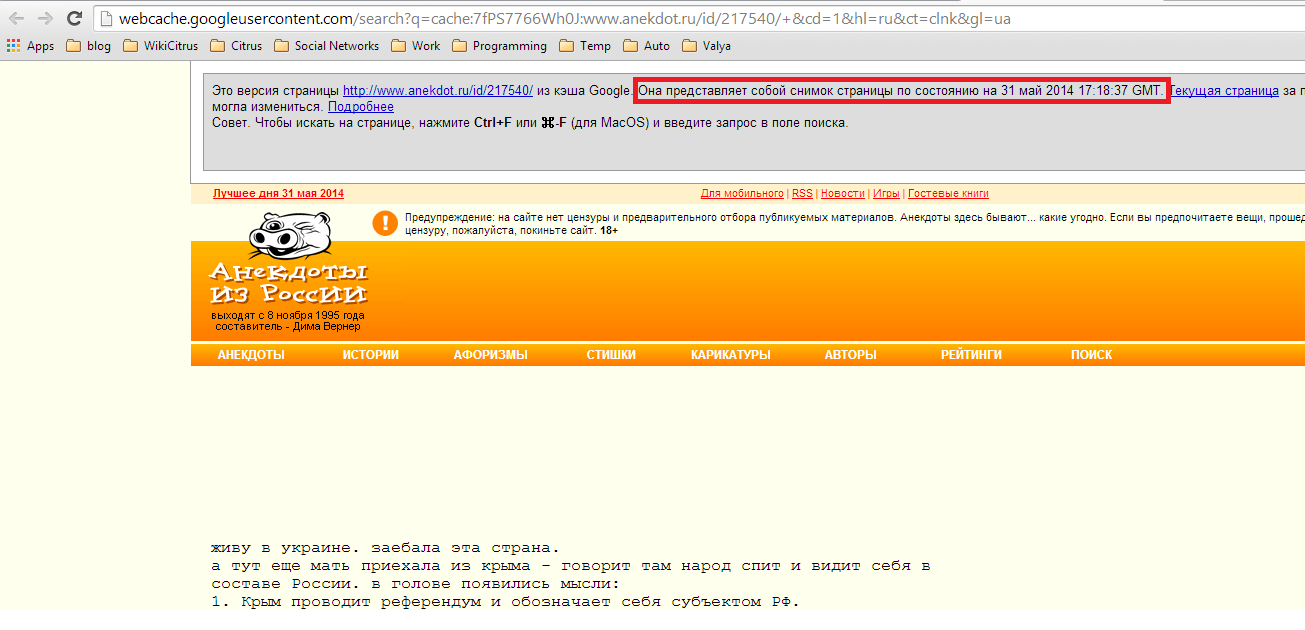This screenshot has width=1305, height=630.
Task: Select the АВТОРЫ menu item
Action: pyautogui.click(x=851, y=355)
